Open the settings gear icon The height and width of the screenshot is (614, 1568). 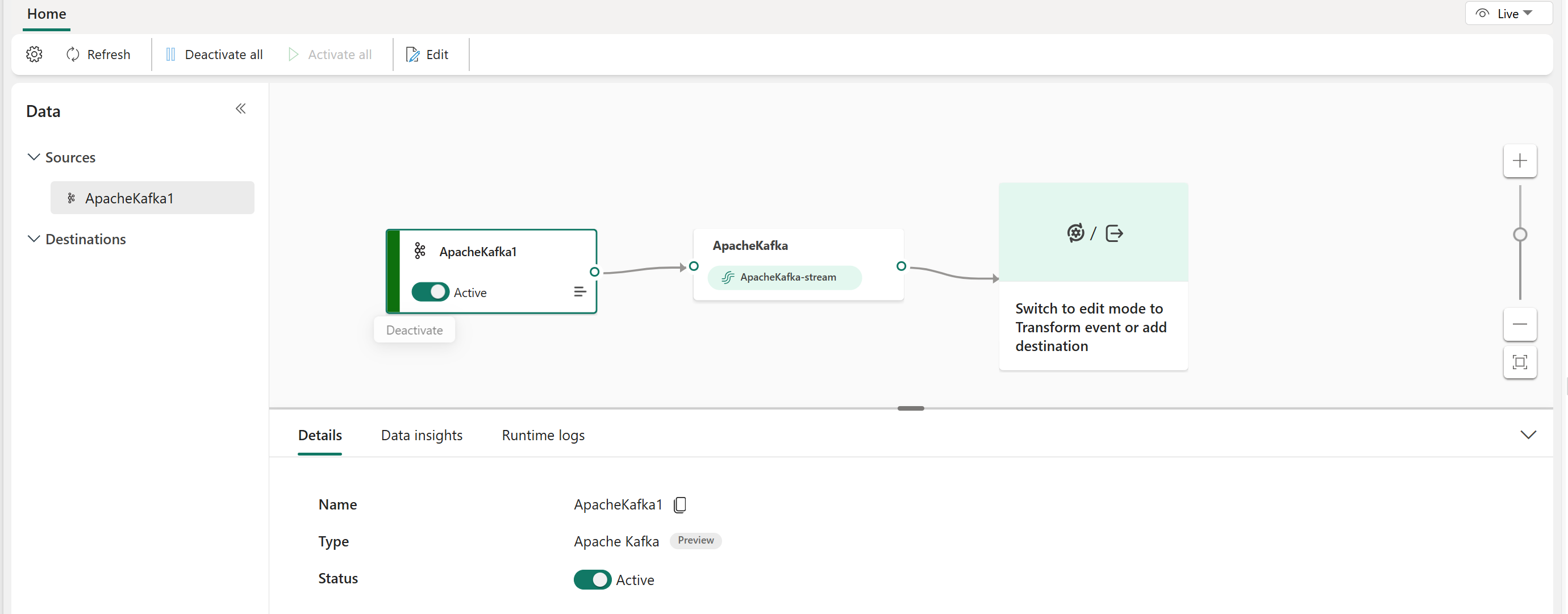coord(34,54)
